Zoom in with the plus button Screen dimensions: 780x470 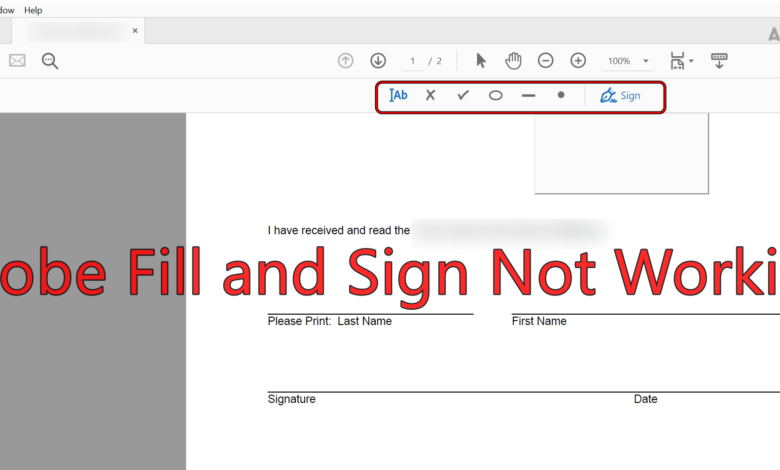pyautogui.click(x=578, y=61)
